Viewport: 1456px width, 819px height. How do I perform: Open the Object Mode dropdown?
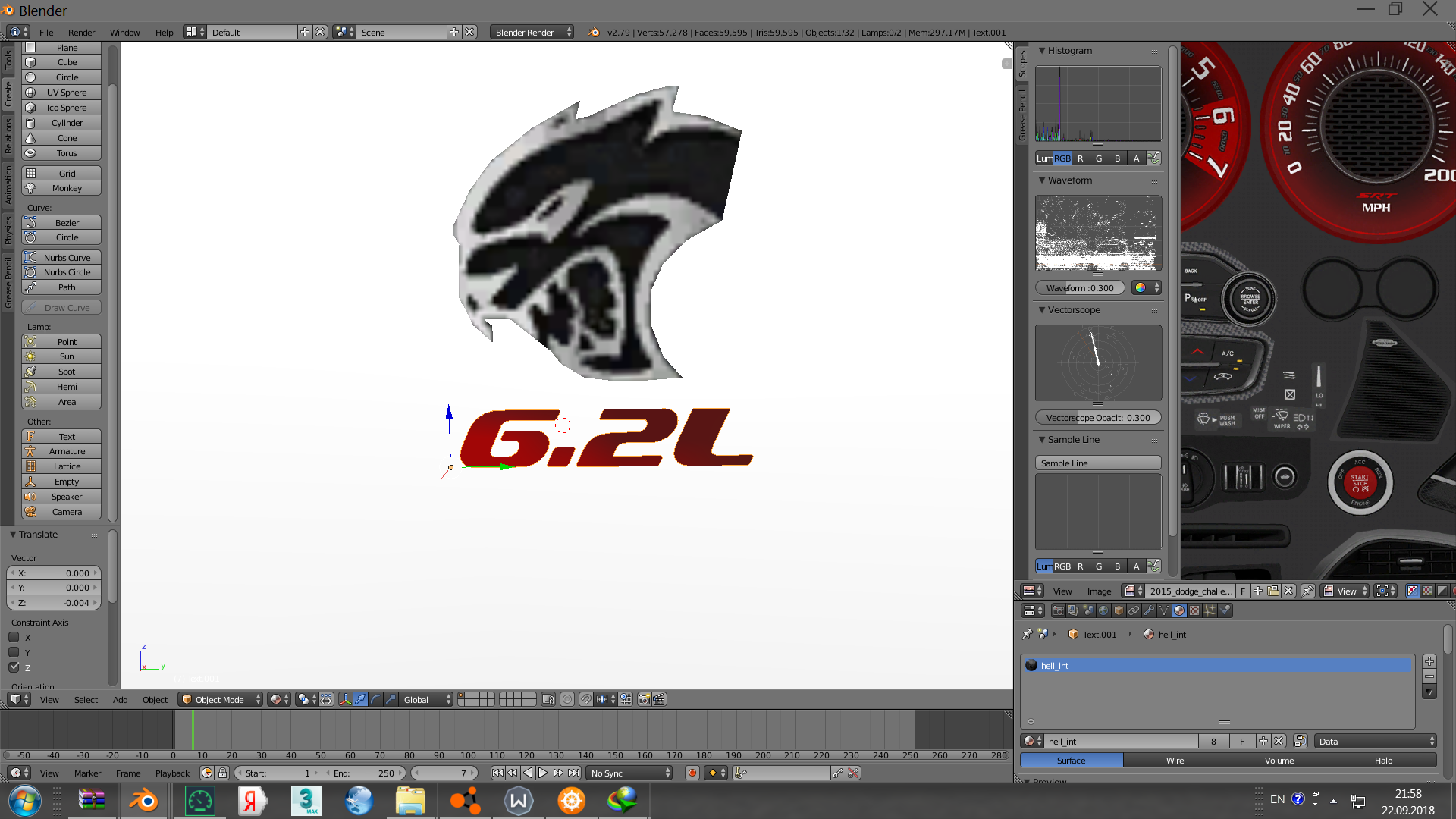(x=221, y=699)
